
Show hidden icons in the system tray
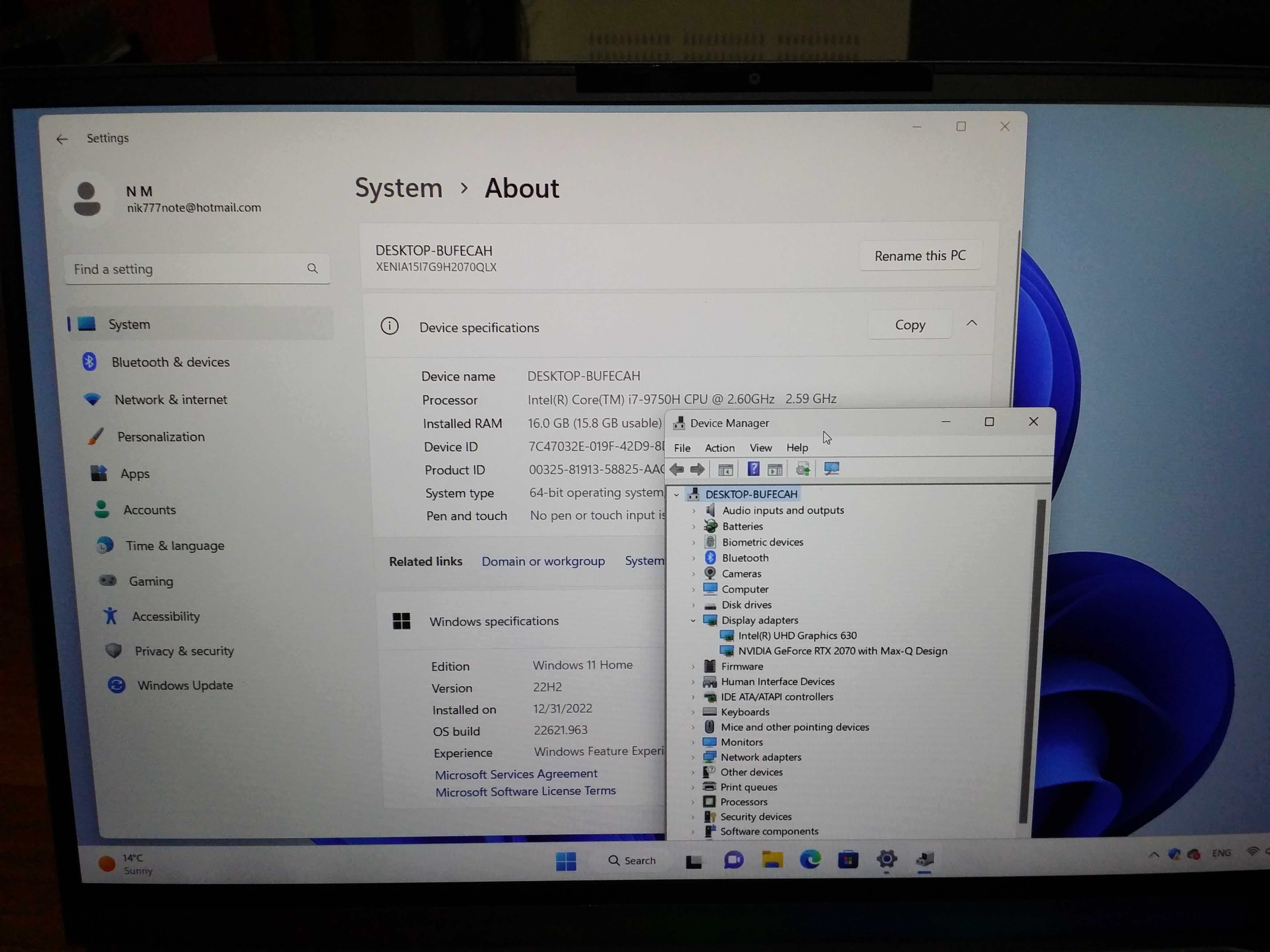1153,855
